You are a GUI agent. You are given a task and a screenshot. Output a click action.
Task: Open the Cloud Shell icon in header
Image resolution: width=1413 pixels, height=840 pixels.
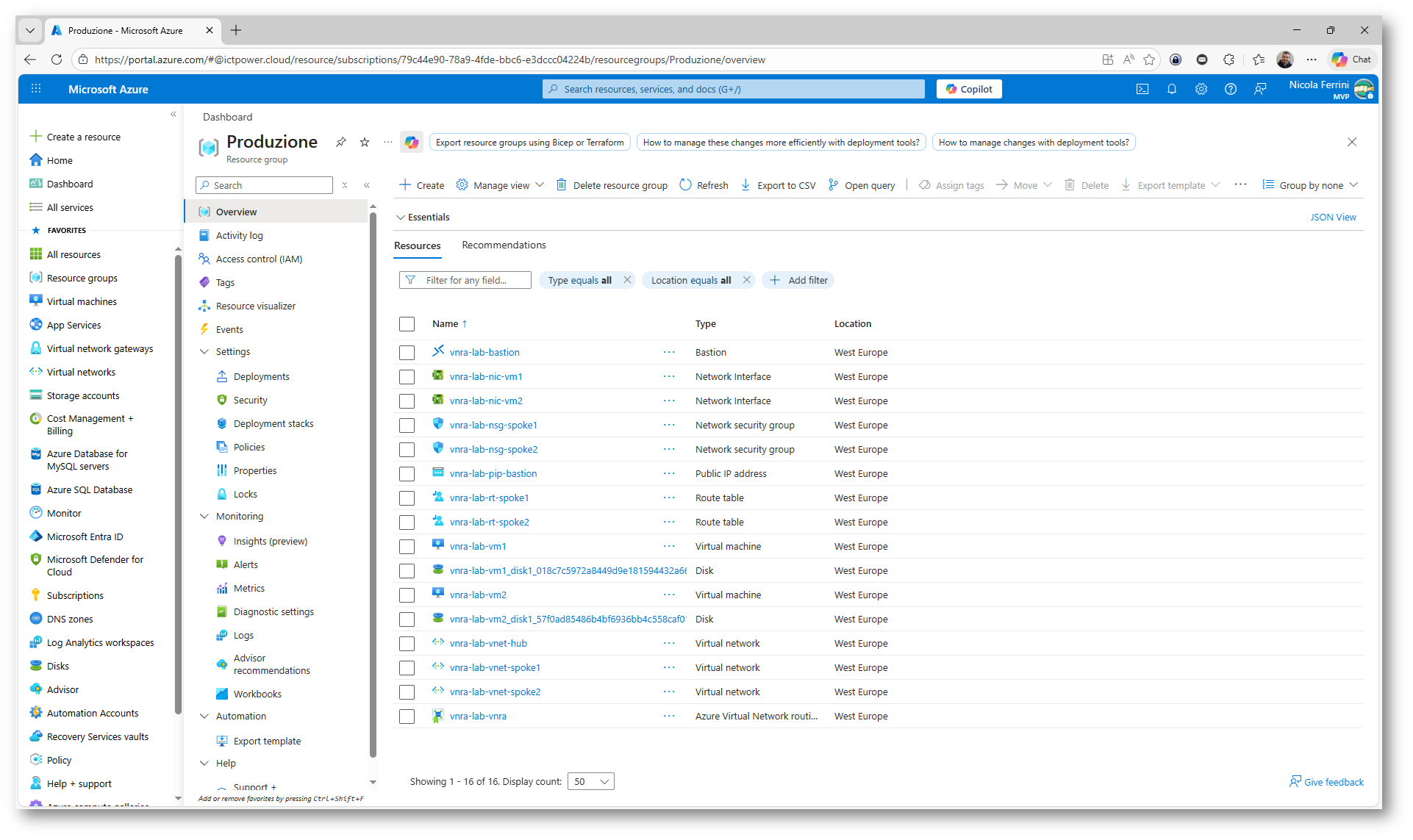click(x=1142, y=89)
